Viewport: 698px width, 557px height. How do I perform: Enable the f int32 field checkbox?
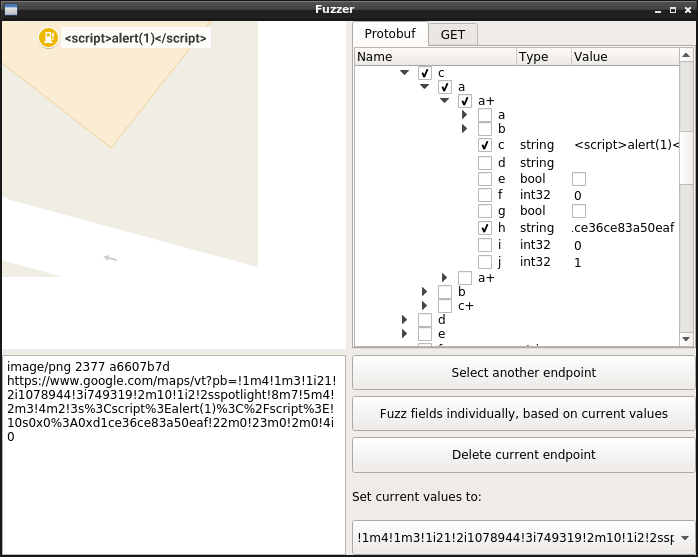(x=485, y=195)
